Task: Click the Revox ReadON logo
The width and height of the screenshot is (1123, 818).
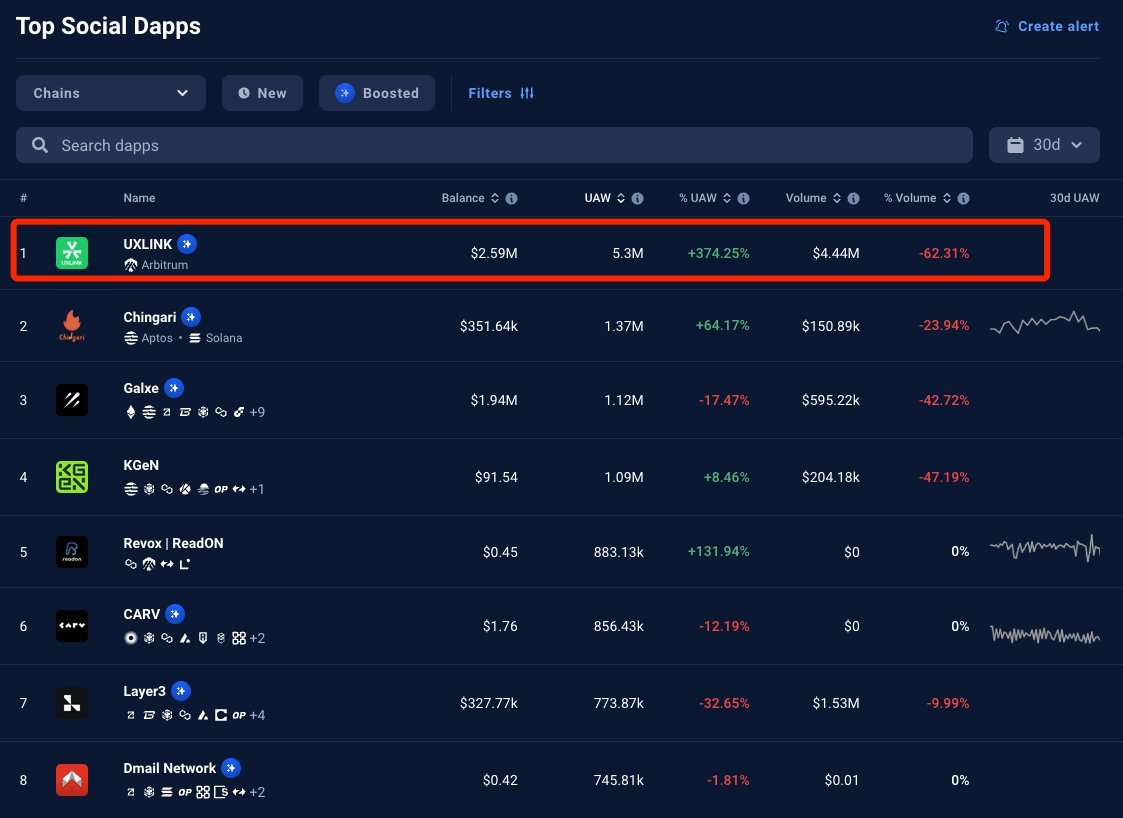Action: [72, 552]
